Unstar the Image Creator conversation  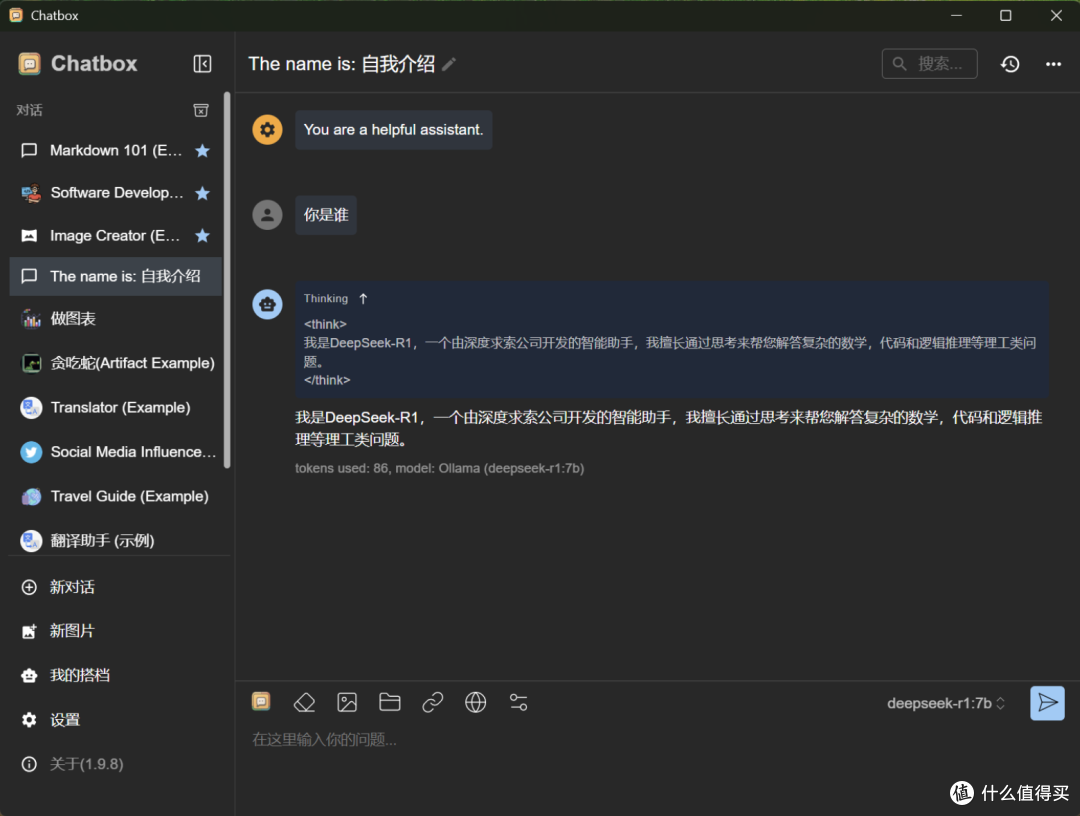click(x=202, y=236)
